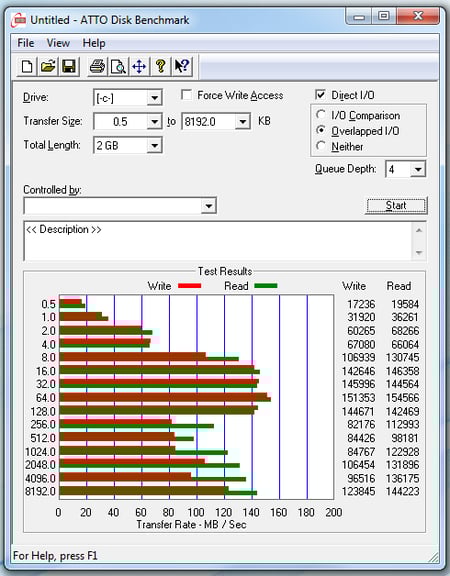Click the New file toolbar icon
This screenshot has width=450, height=576.
pyautogui.click(x=26, y=66)
